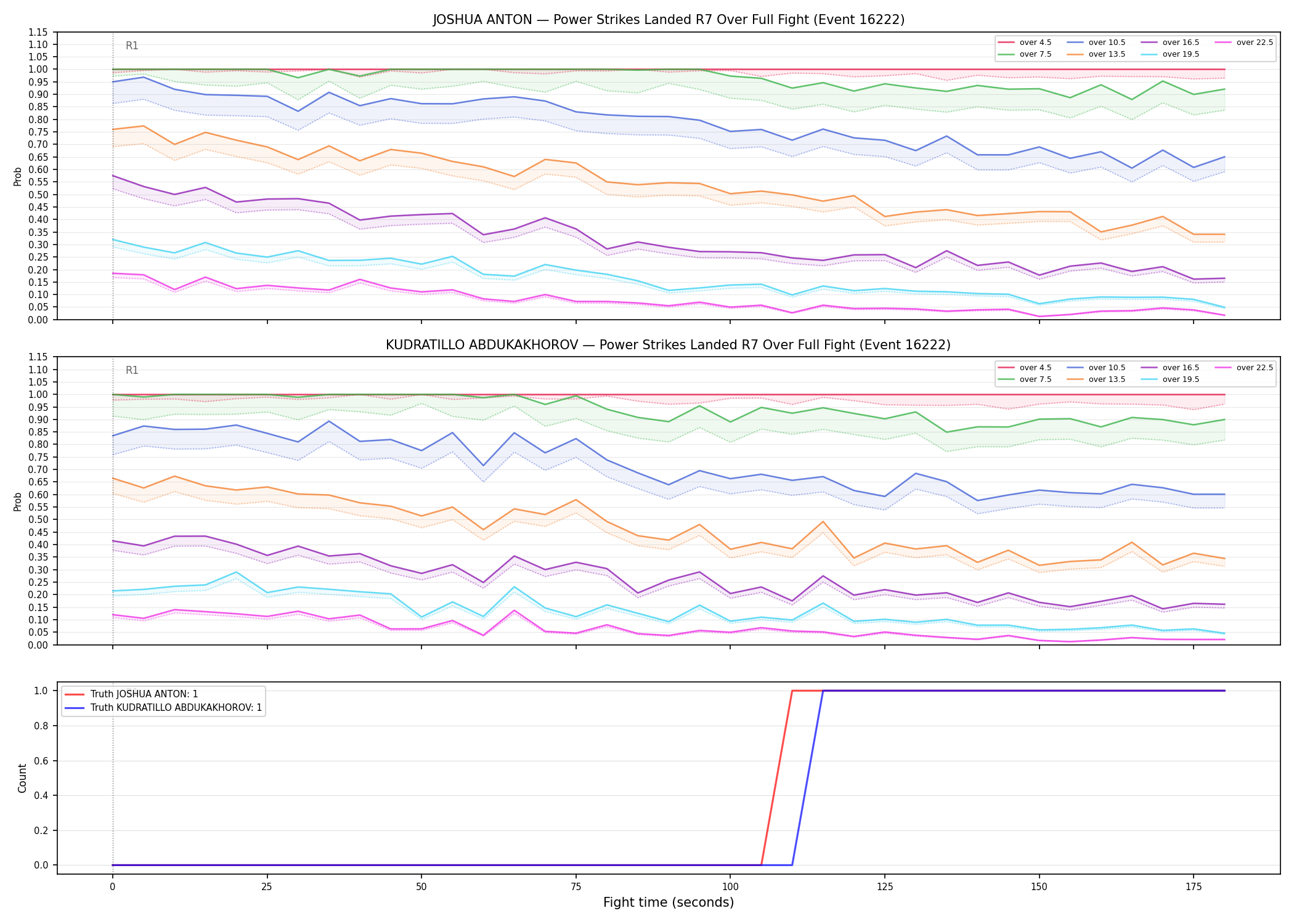This screenshot has height=924, width=1294.
Task: Click x-axis tick label '0' under Count chart
Action: coord(112,887)
